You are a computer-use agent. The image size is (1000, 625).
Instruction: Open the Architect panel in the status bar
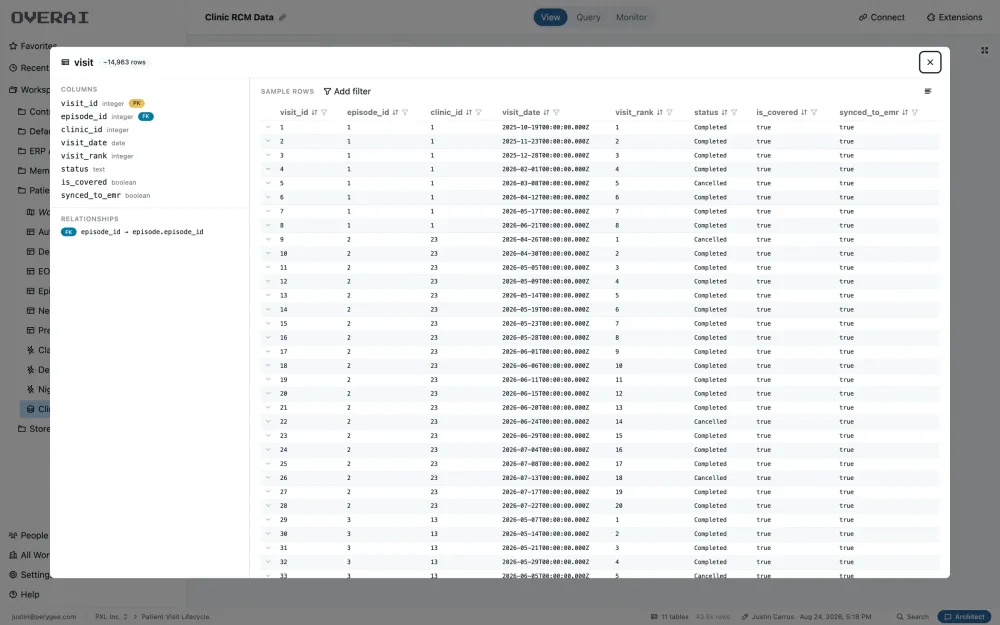[964, 617]
